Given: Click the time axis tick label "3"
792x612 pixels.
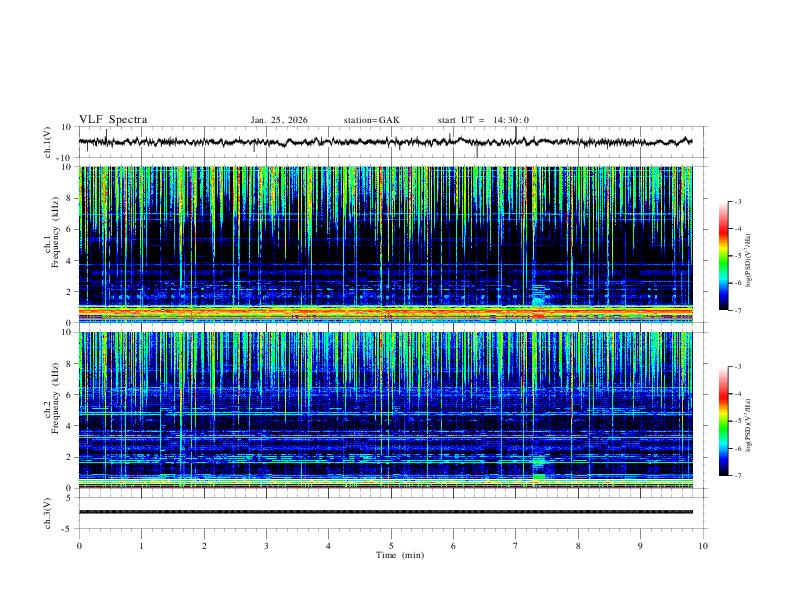Looking at the screenshot, I should pos(266,546).
